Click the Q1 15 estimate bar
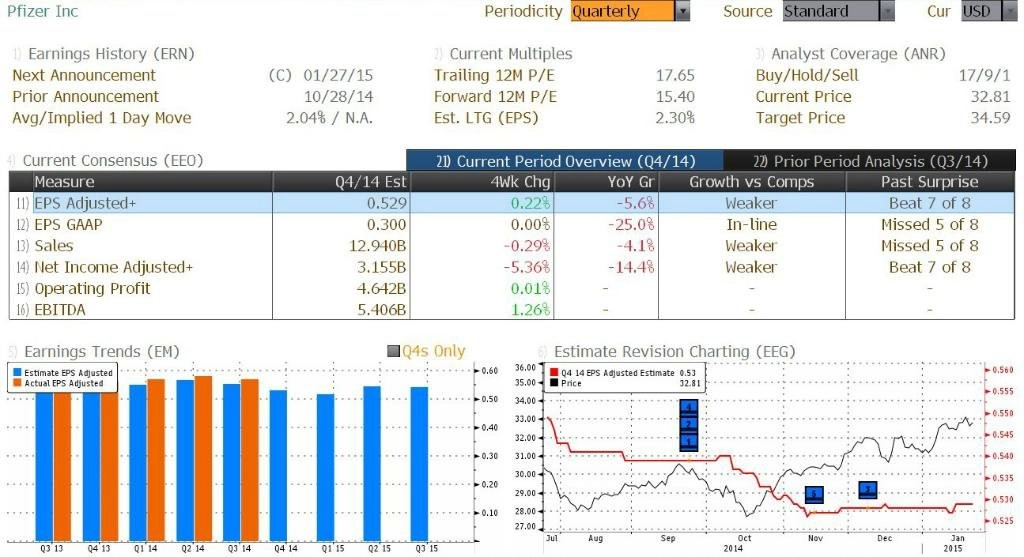 coord(325,467)
